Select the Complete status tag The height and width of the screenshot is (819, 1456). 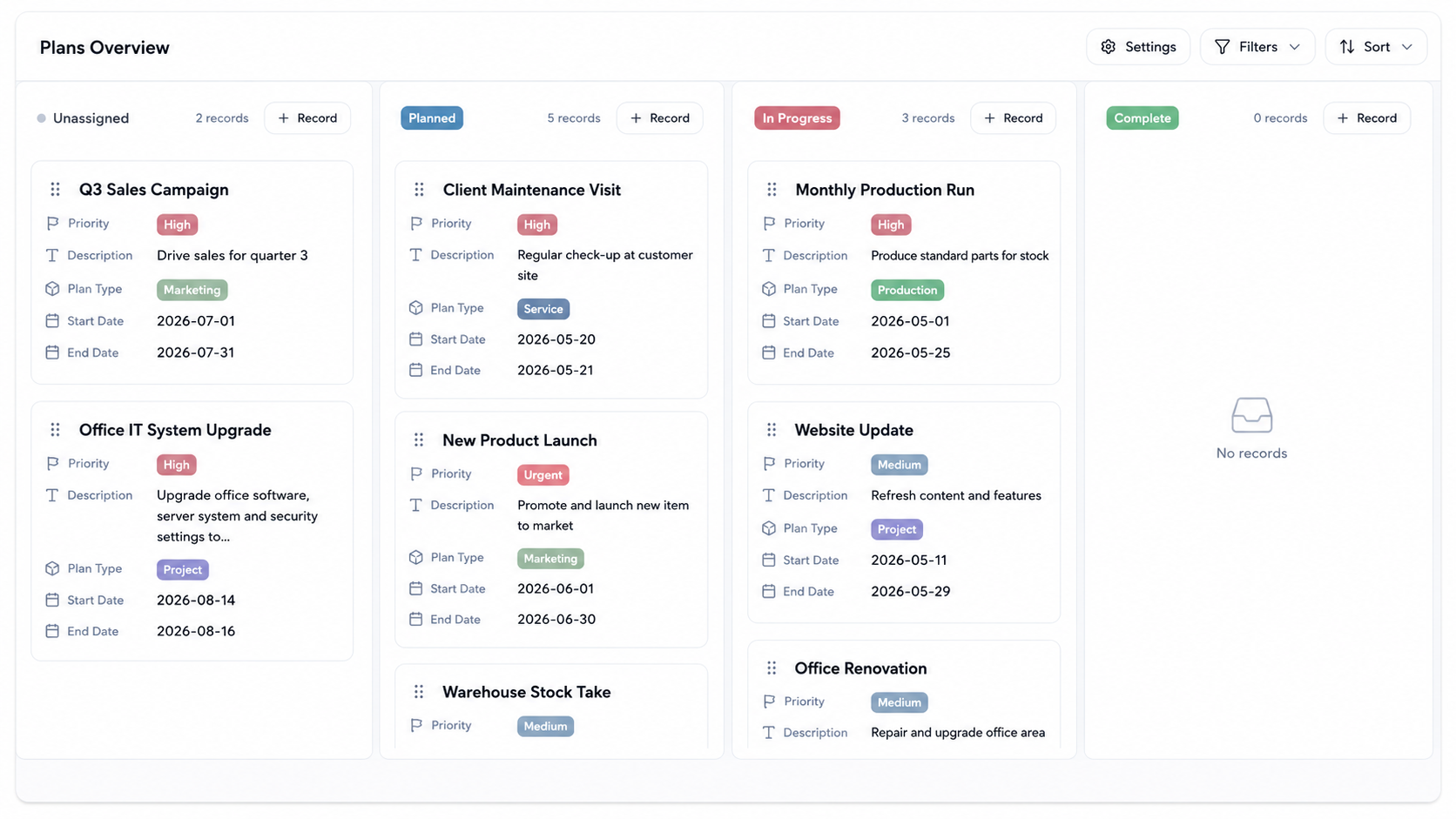coord(1143,118)
